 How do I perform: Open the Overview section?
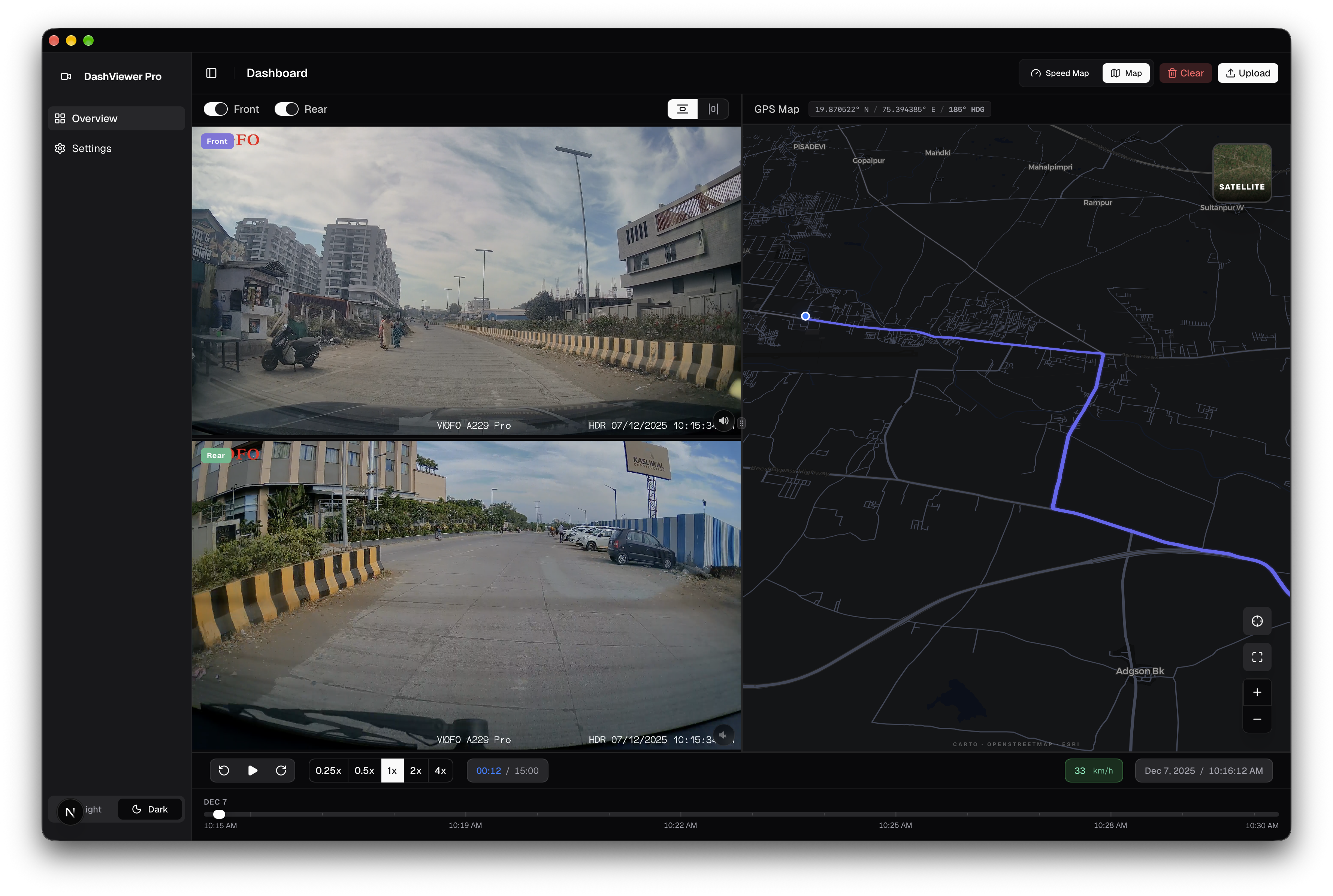[x=117, y=118]
